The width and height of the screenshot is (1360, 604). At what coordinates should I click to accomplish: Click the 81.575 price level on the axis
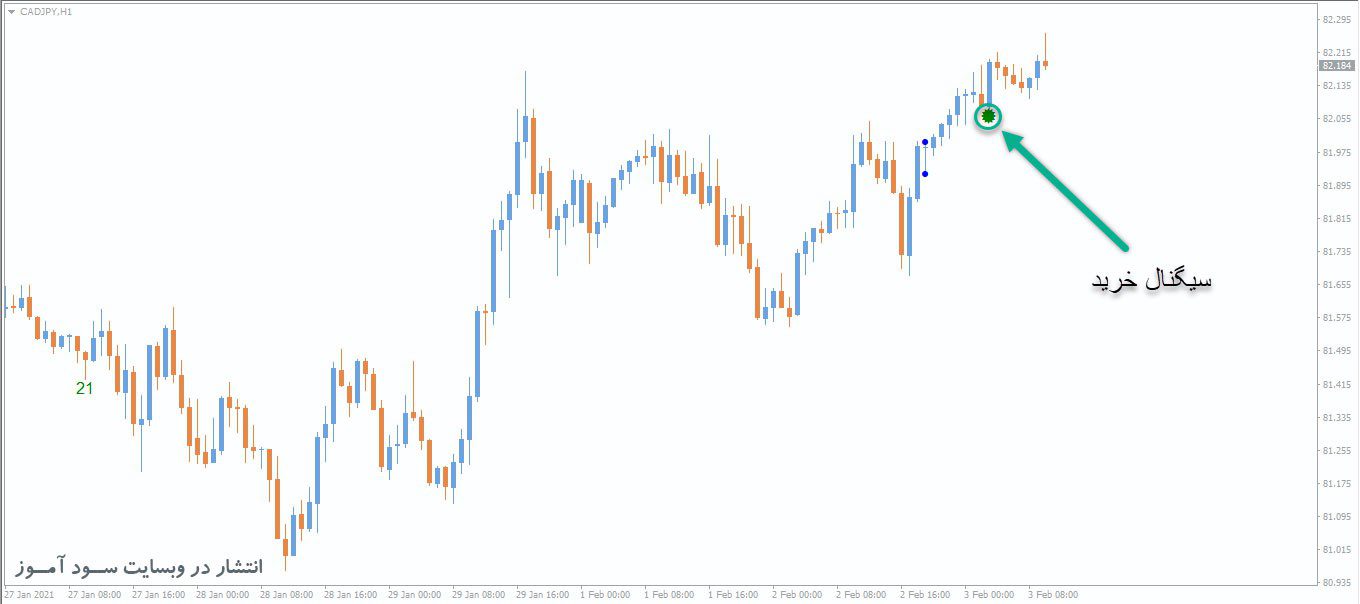pos(1337,318)
